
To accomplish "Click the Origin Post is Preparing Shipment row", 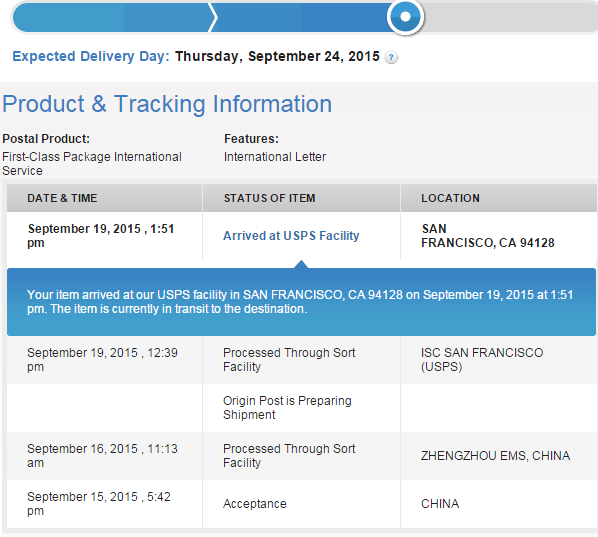I will (x=301, y=408).
